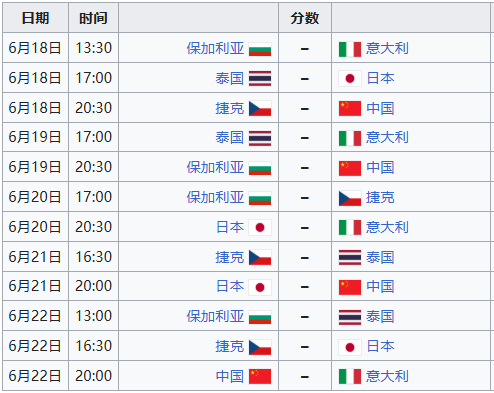Image resolution: width=494 pixels, height=393 pixels.
Task: Open 泰国 link in June 22 13:00 row
Action: coord(380,316)
